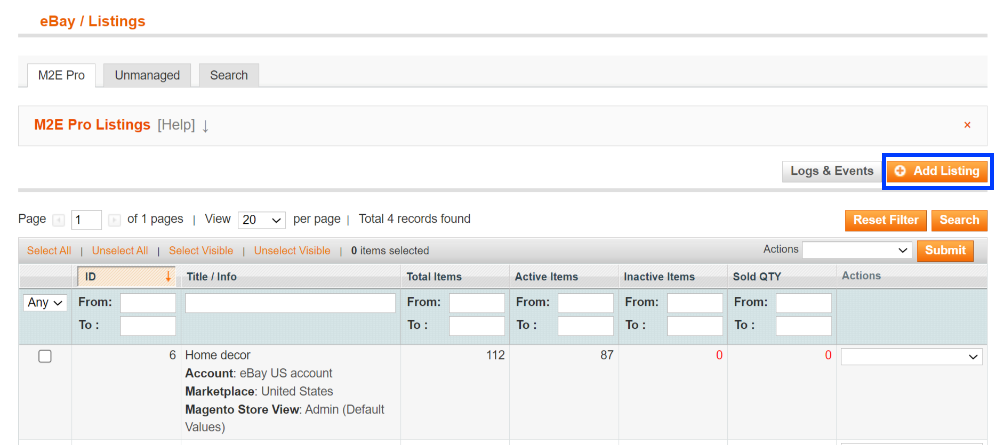Screen dimensions: 1004x445
Task: Close the M2E Pro Listings help block
Action: (x=966, y=125)
